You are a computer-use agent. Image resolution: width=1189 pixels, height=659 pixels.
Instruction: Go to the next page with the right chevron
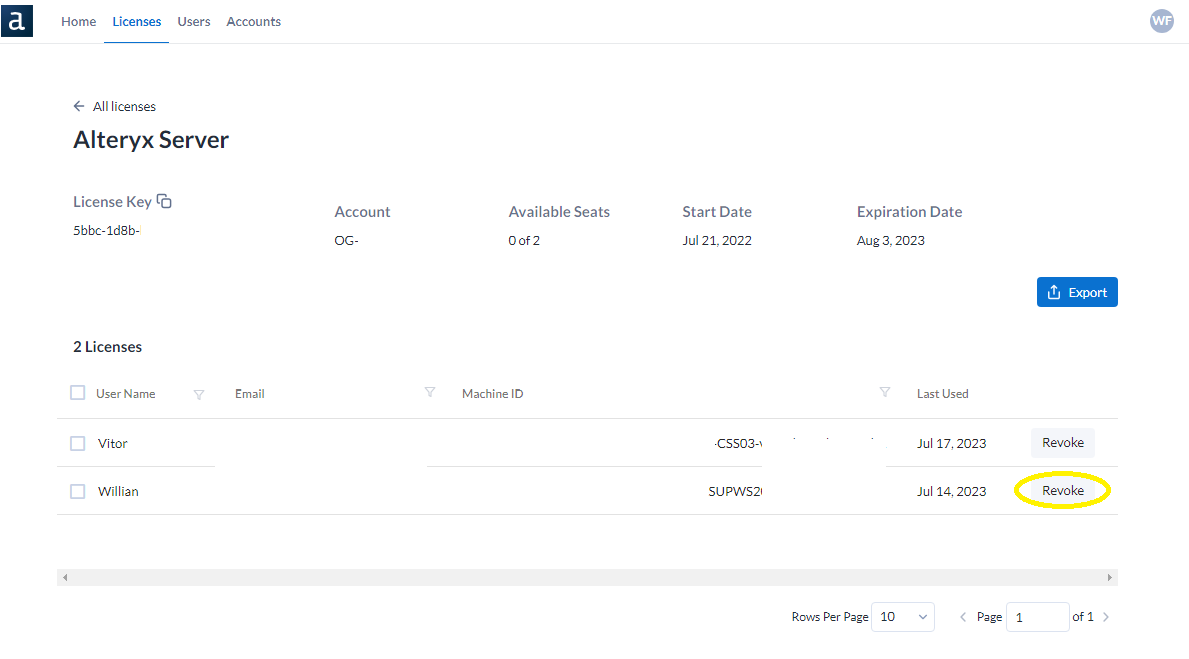coord(1106,617)
